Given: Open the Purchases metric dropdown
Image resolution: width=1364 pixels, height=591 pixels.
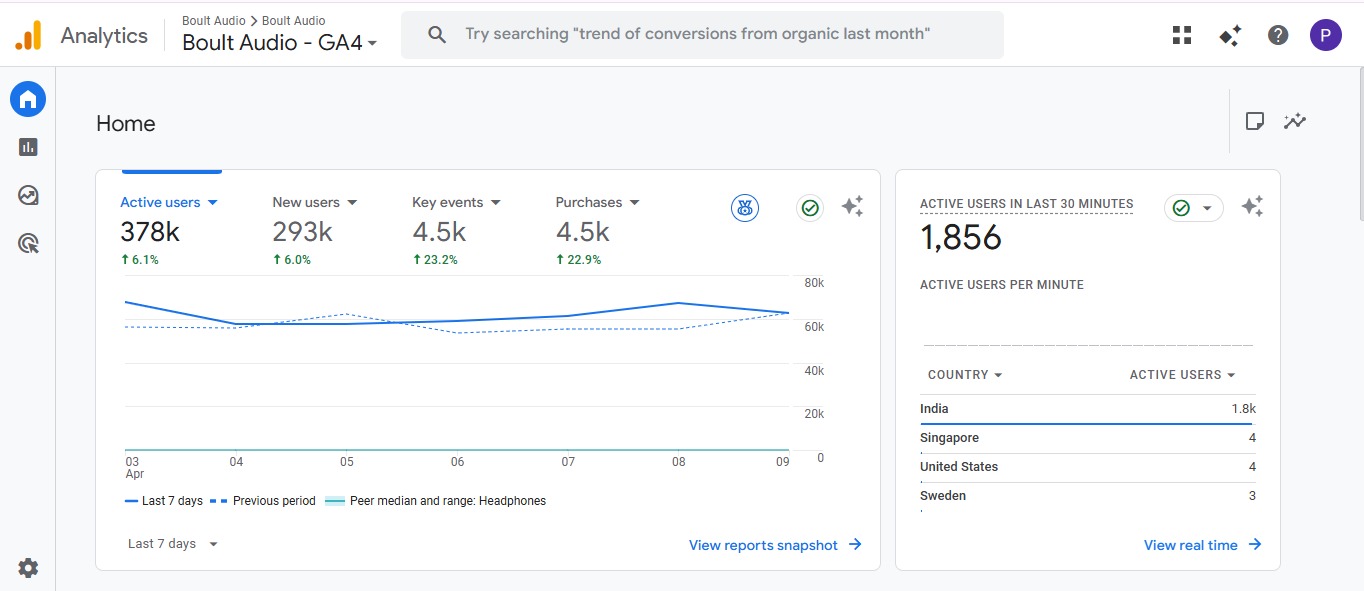Looking at the screenshot, I should [598, 202].
